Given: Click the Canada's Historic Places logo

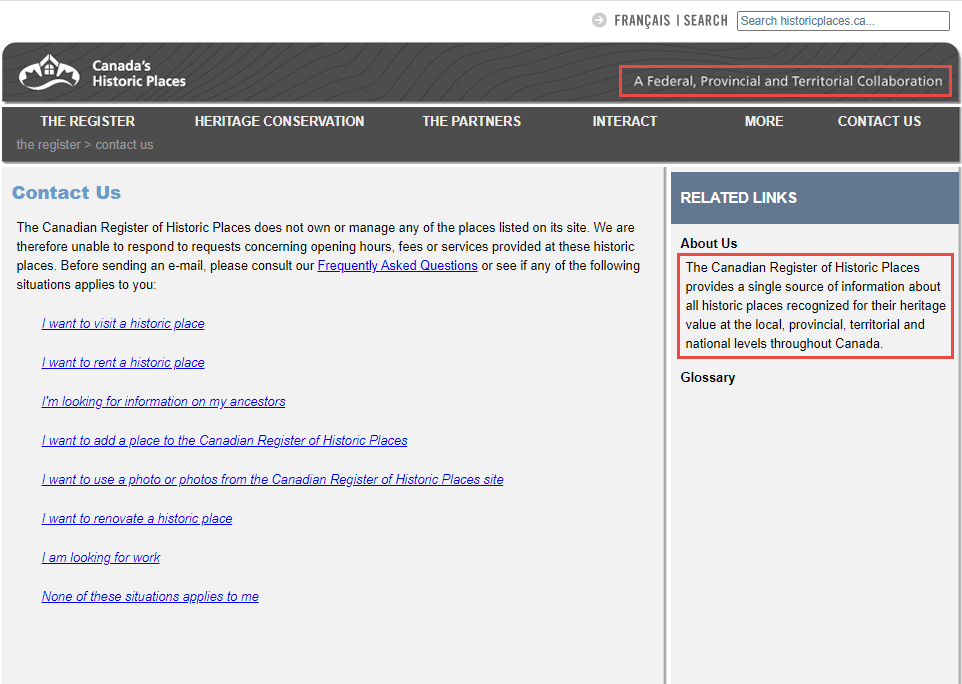Looking at the screenshot, I should point(102,73).
